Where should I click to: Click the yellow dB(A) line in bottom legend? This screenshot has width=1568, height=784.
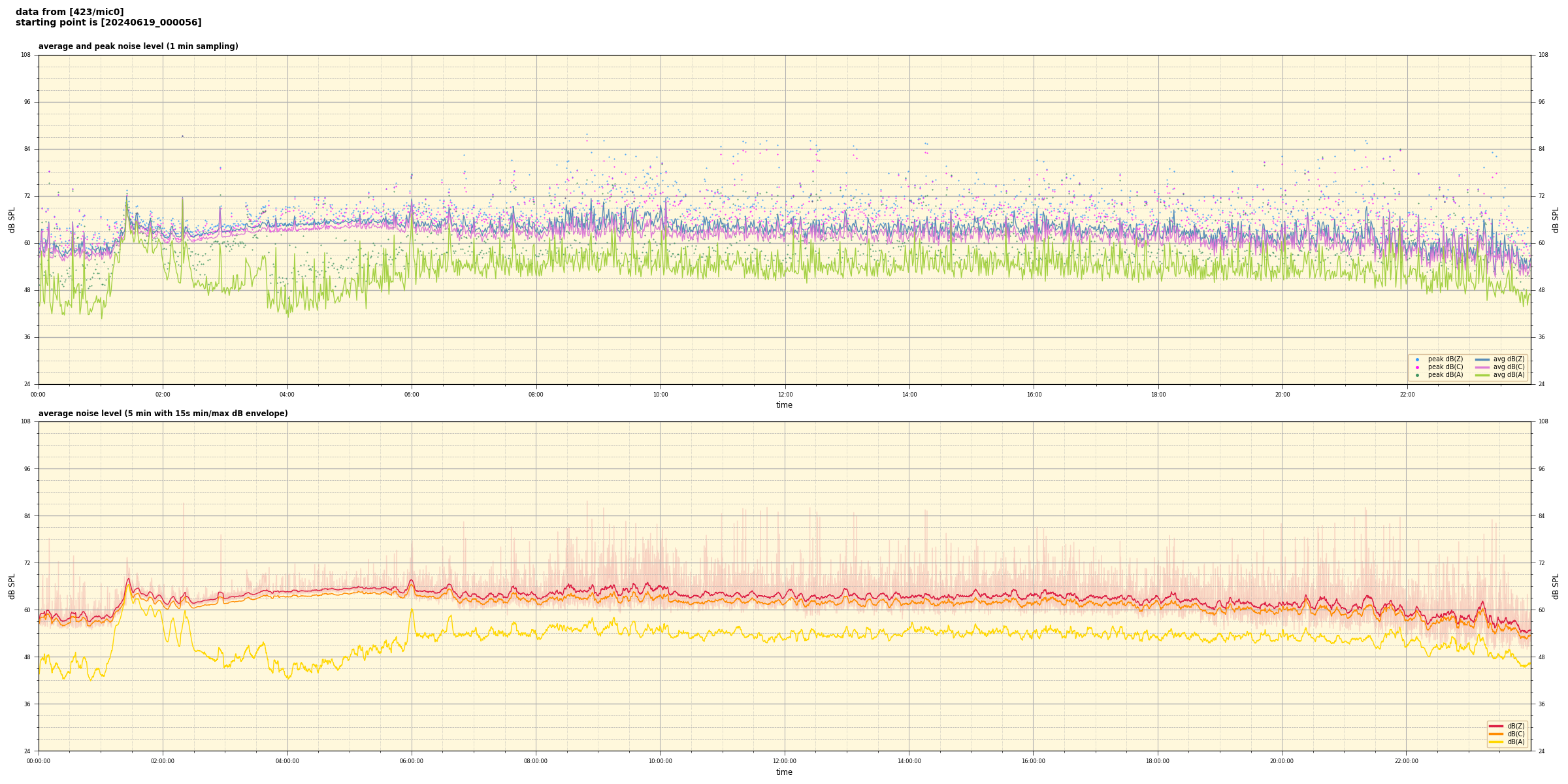1495,742
